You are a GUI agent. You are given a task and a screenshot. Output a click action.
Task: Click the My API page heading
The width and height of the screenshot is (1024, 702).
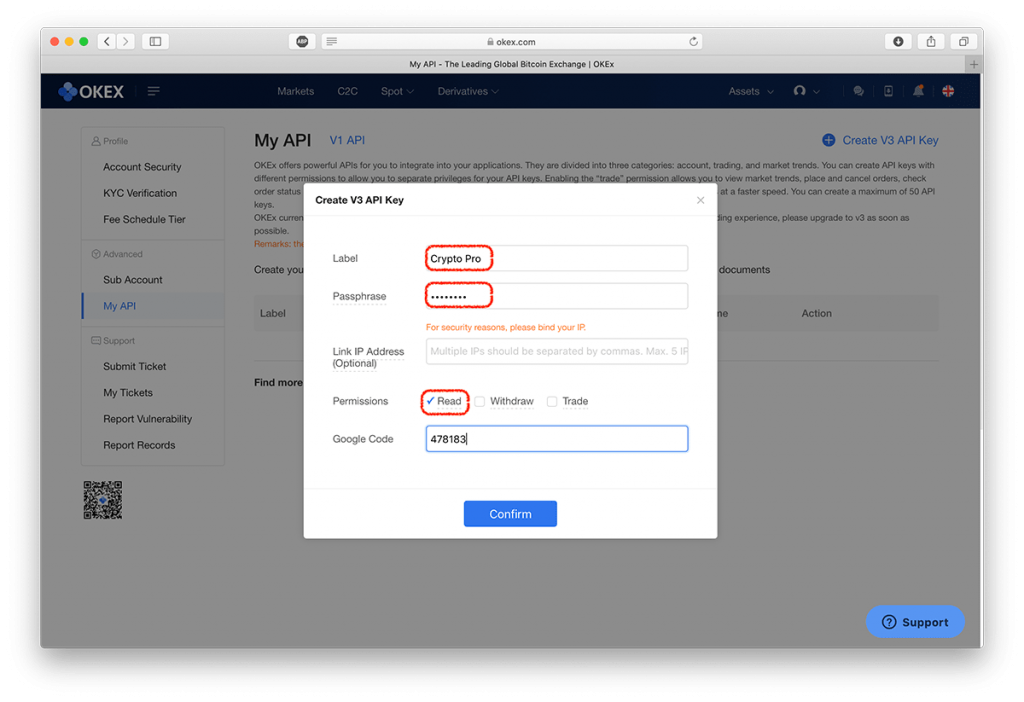(283, 140)
